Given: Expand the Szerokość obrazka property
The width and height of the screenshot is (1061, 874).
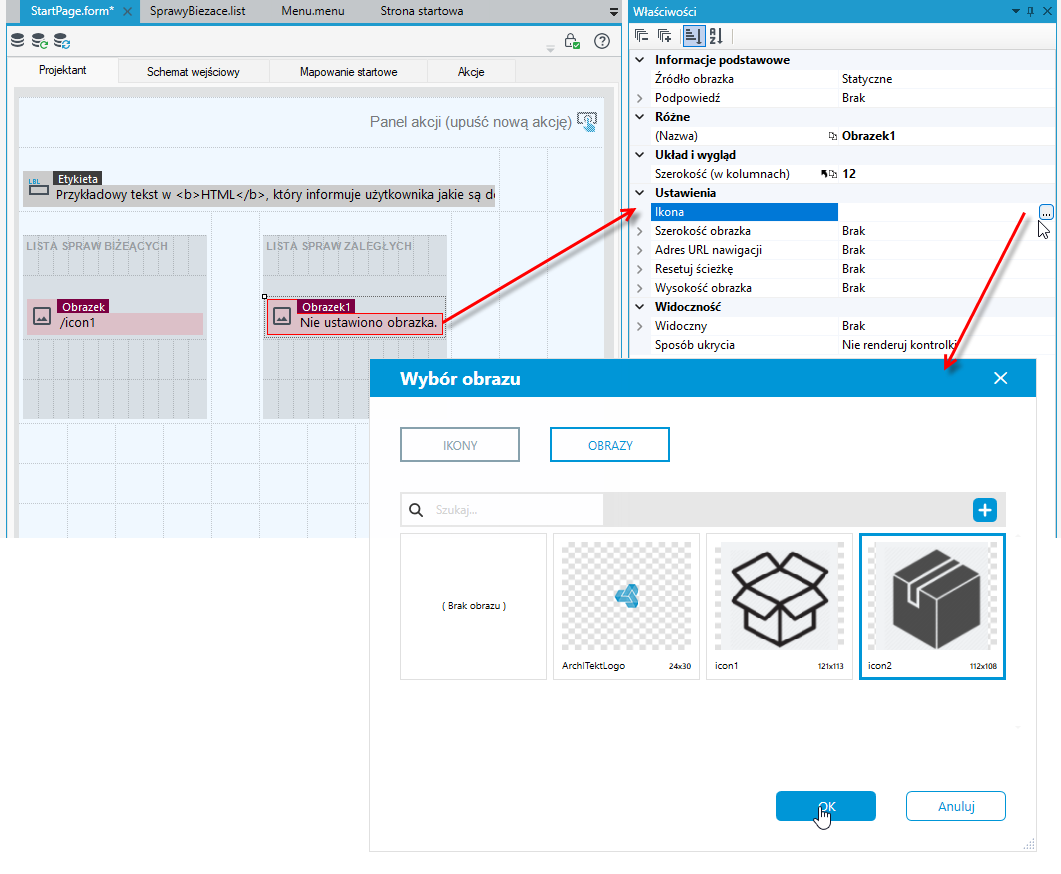Looking at the screenshot, I should click(639, 231).
